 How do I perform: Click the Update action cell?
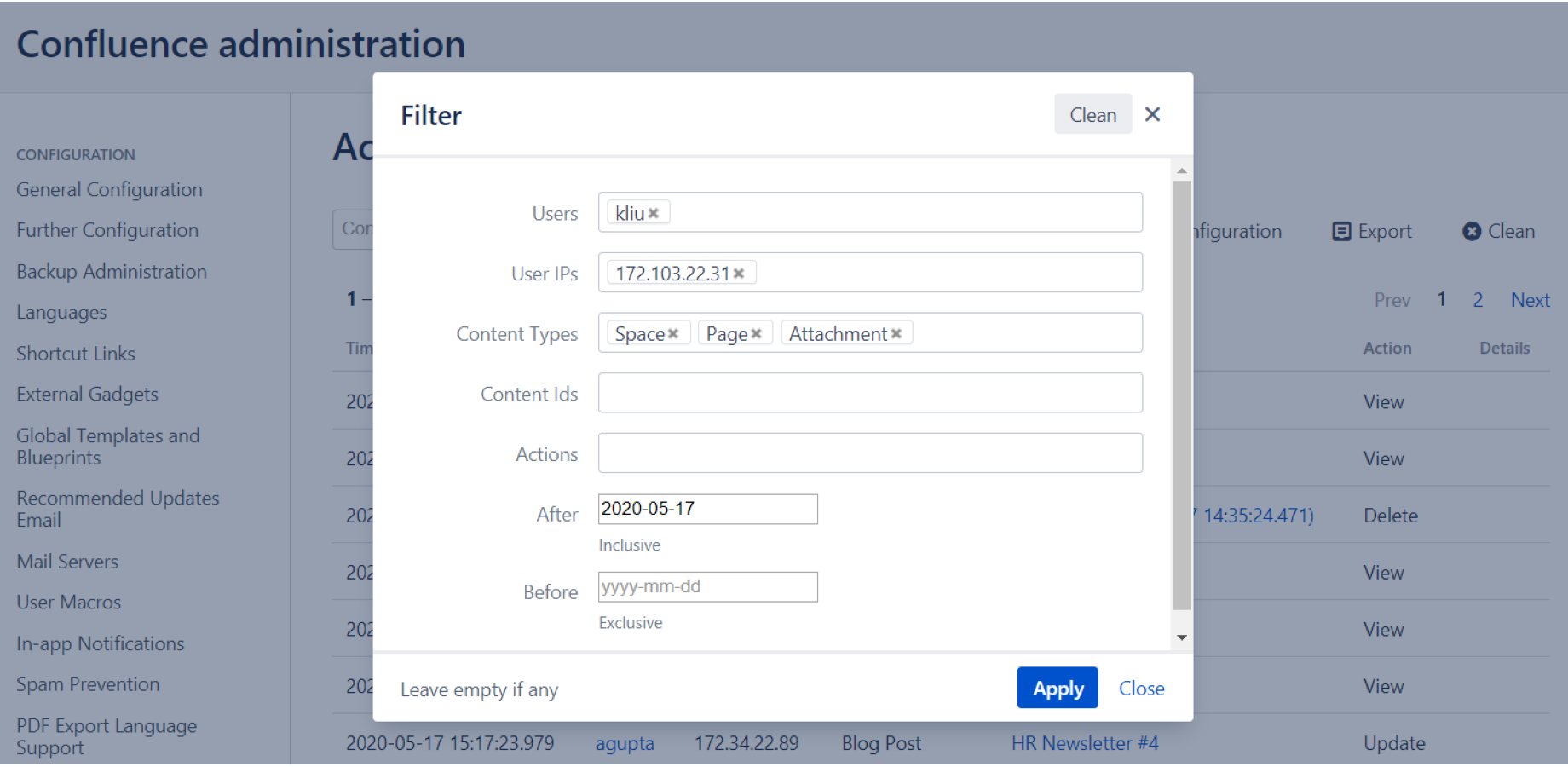click(1394, 744)
